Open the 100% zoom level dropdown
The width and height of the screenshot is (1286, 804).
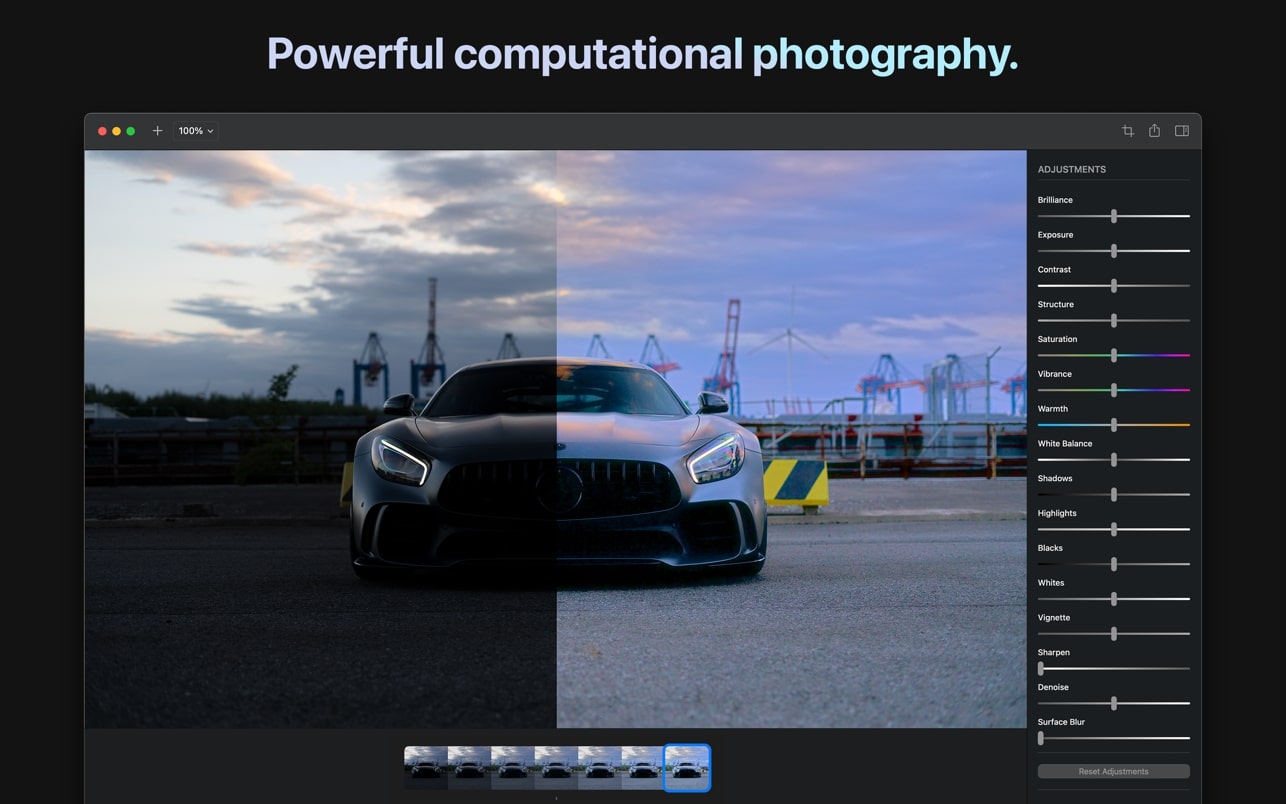(195, 131)
